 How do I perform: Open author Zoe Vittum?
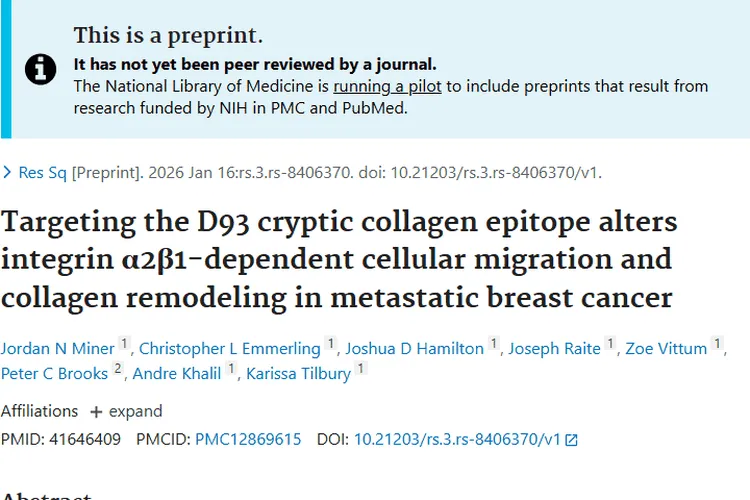click(666, 348)
